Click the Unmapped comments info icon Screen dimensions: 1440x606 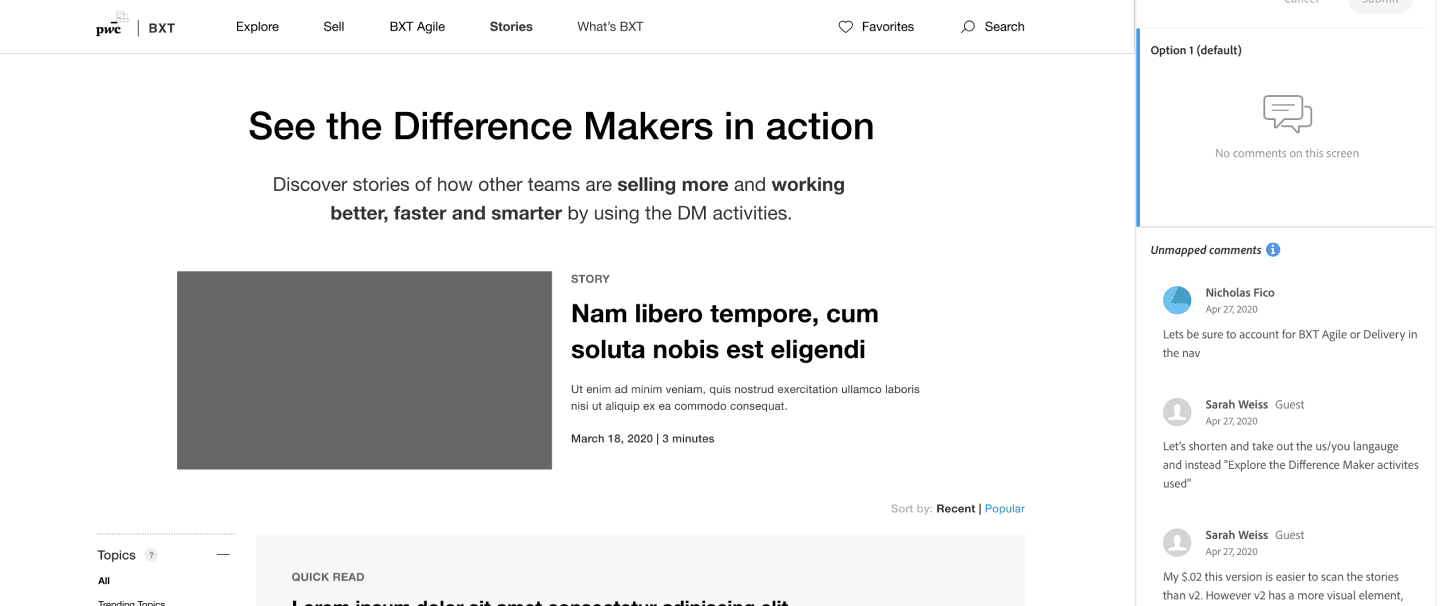(1273, 250)
